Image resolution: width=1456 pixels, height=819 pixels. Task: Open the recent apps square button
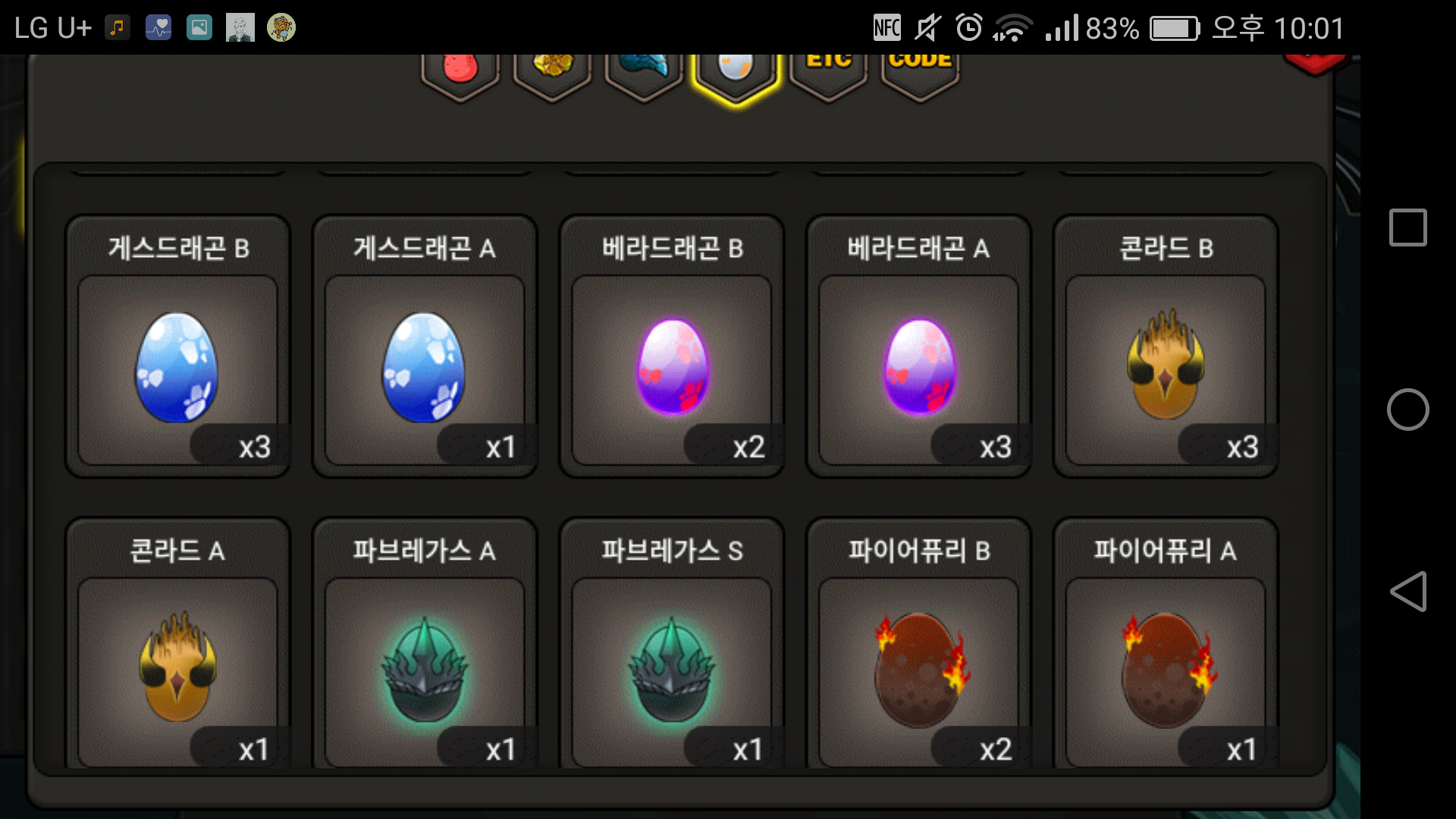[1407, 227]
